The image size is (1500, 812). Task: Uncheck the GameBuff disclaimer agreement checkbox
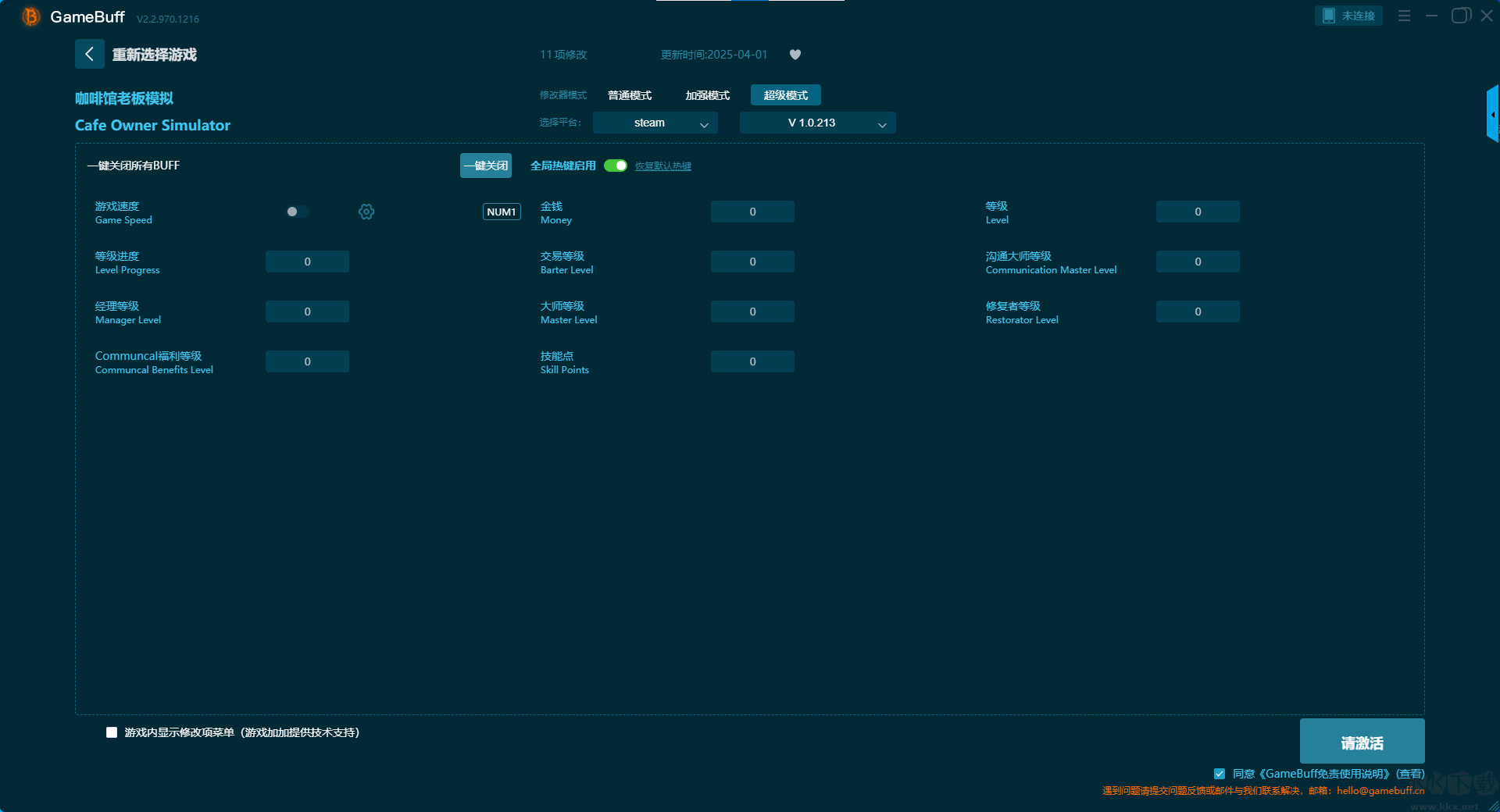1219,774
